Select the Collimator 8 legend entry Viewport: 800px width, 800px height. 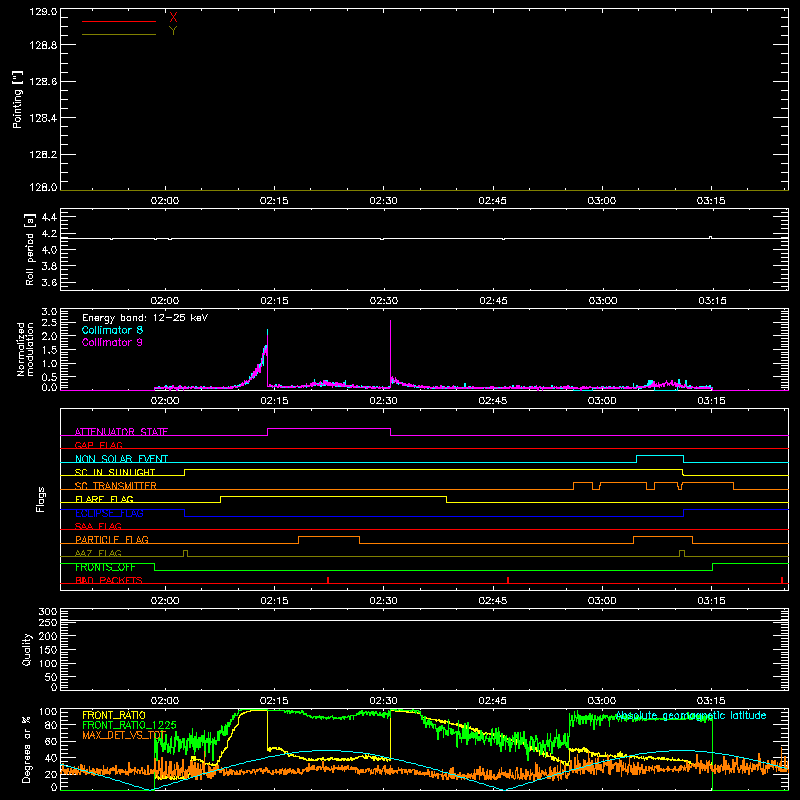(112, 330)
